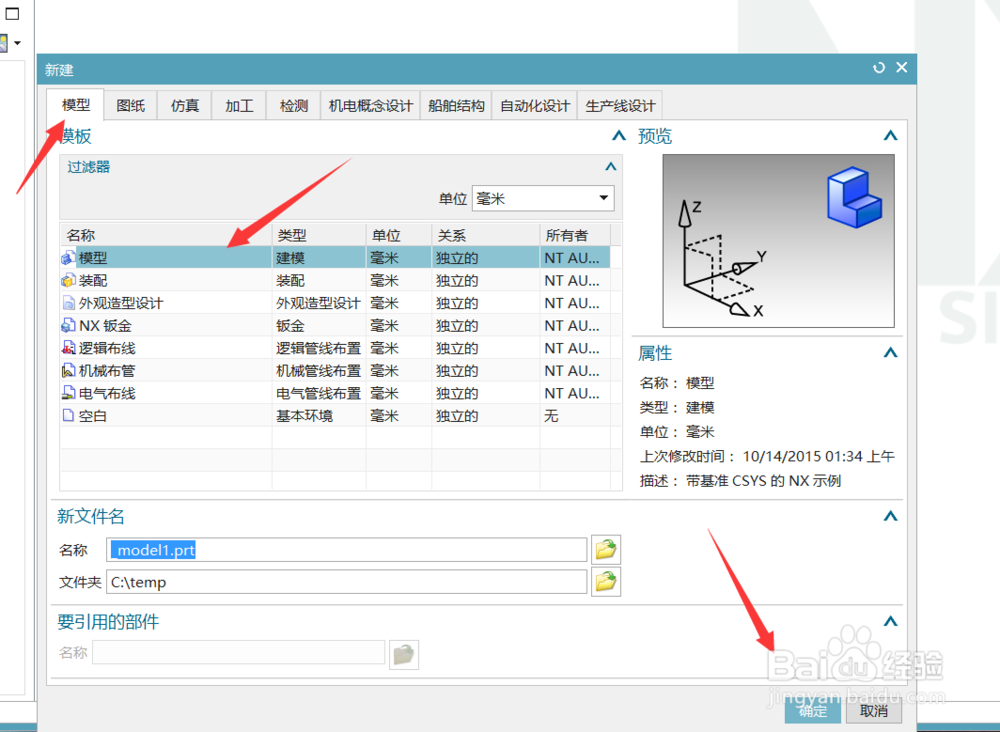
Task: Click the 逻辑管线布置 type cell
Action: 318,348
